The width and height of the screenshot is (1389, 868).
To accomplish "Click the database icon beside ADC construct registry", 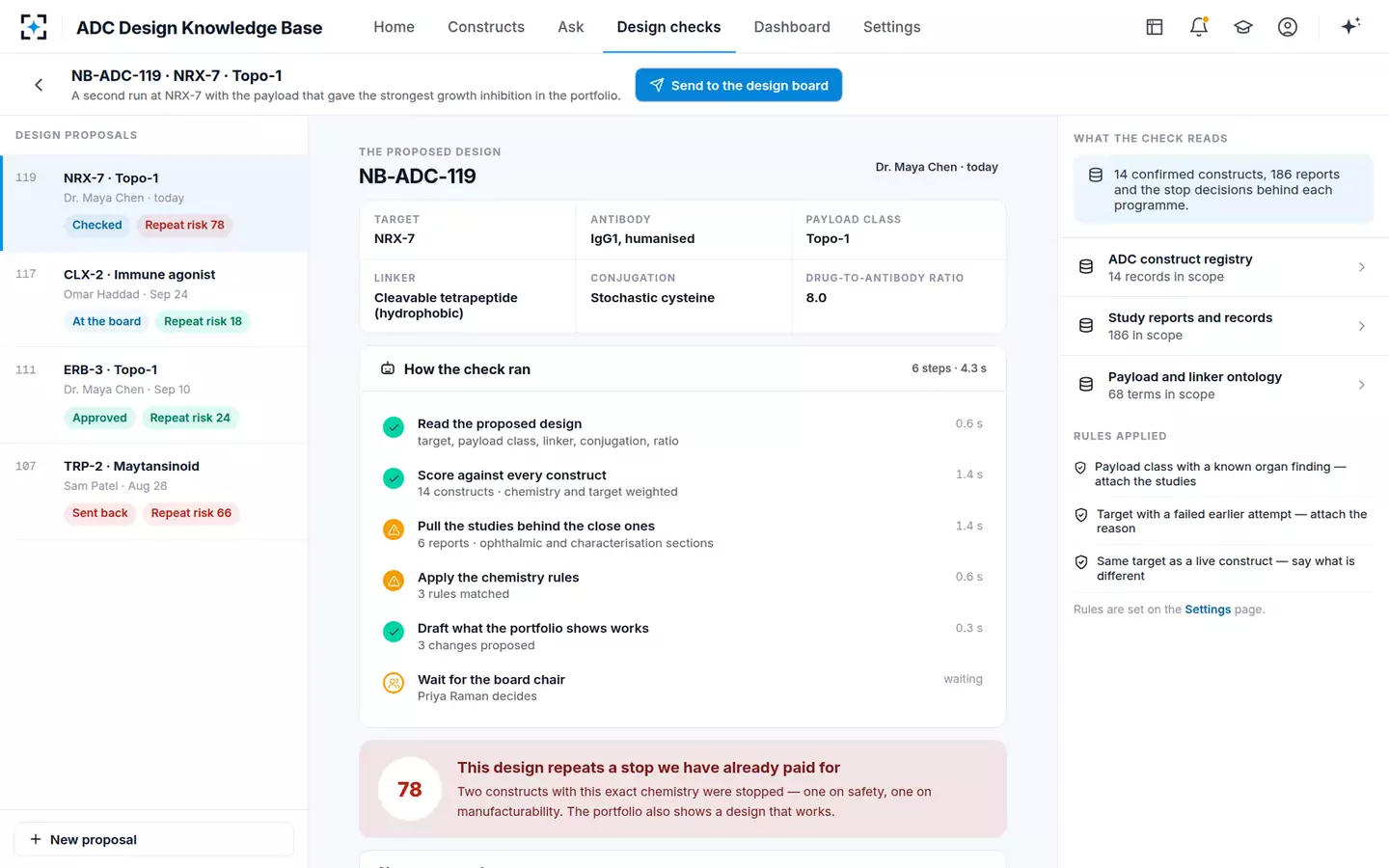I will tap(1086, 267).
